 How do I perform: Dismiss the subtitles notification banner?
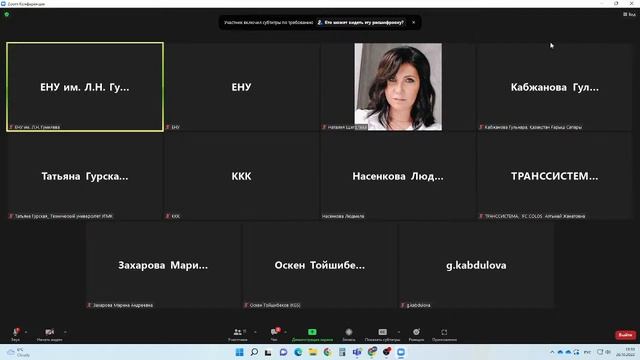click(x=413, y=22)
